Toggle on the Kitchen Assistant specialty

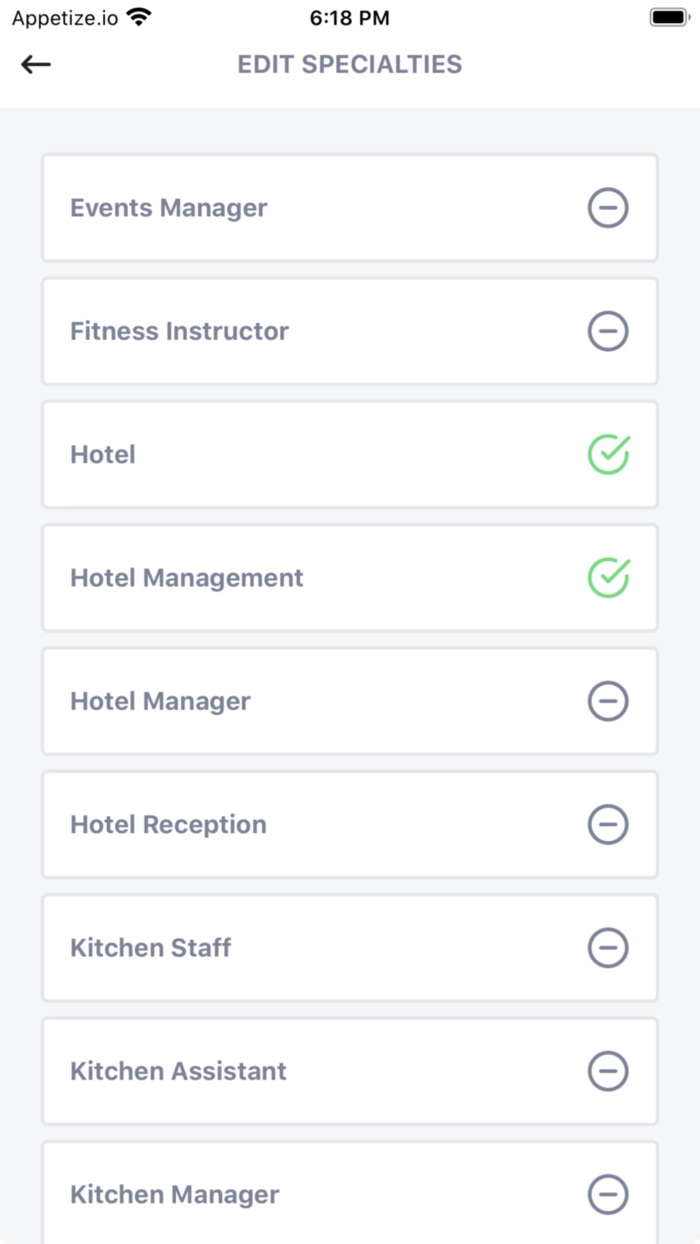click(x=608, y=1071)
